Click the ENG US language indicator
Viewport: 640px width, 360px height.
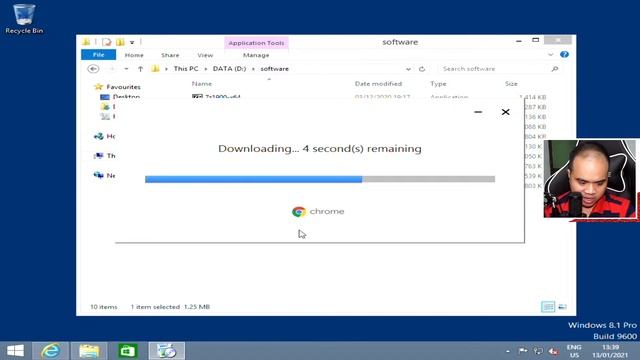pos(574,351)
